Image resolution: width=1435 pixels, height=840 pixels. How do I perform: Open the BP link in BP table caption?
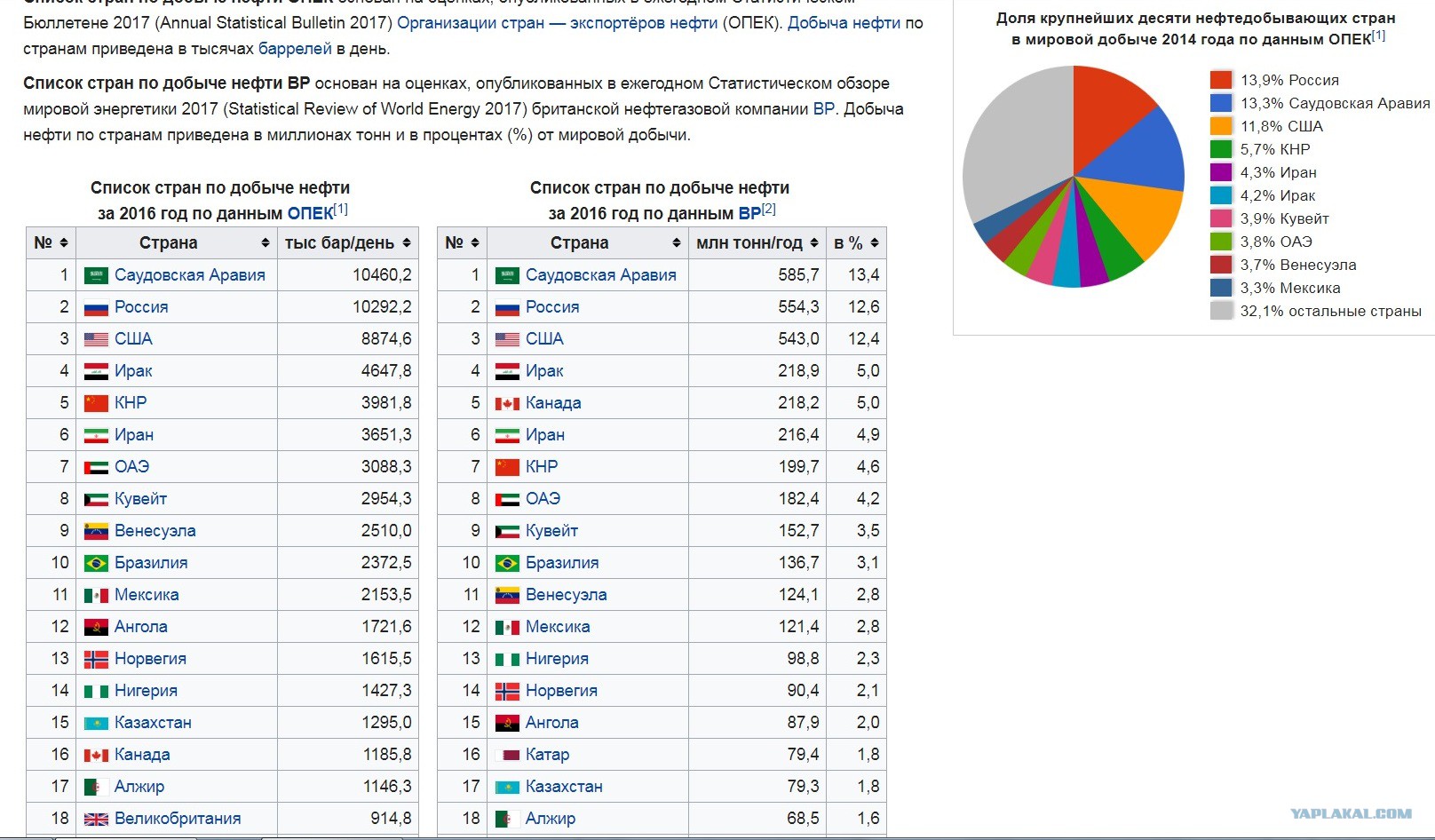pyautogui.click(x=749, y=214)
